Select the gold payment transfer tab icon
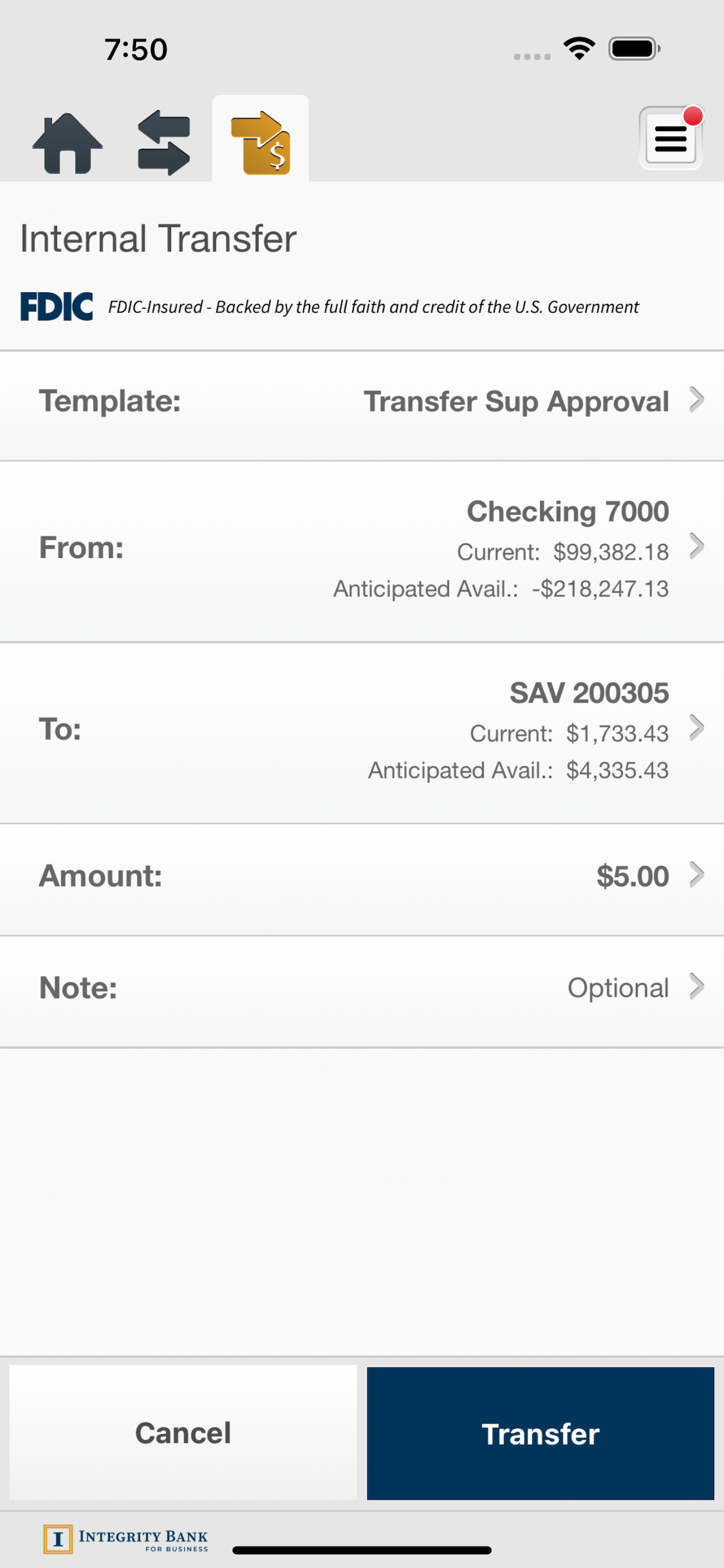 [261, 143]
